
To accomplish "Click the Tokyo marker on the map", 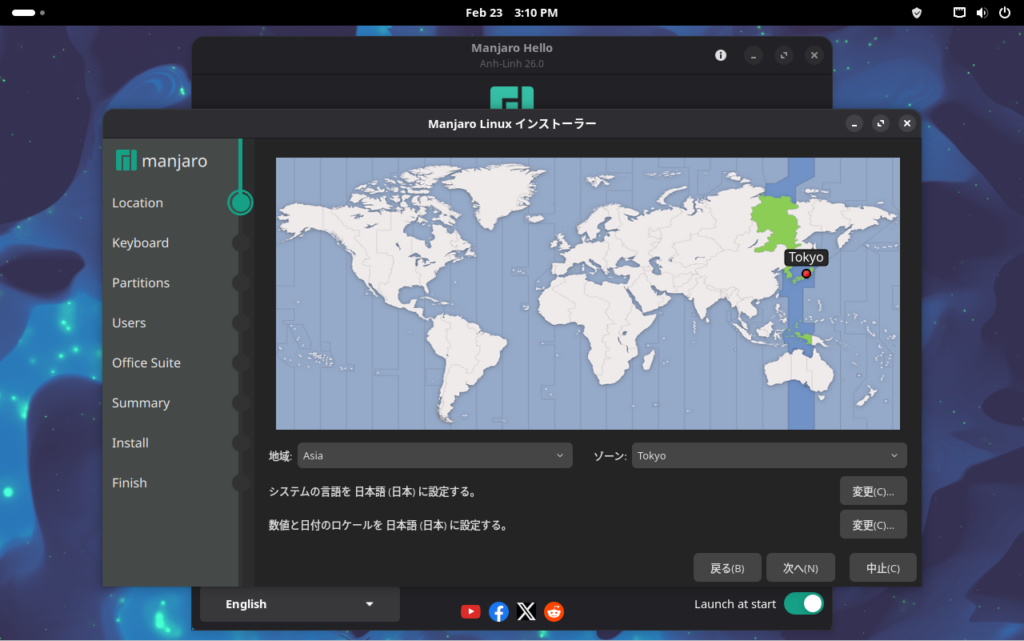I will [806, 273].
